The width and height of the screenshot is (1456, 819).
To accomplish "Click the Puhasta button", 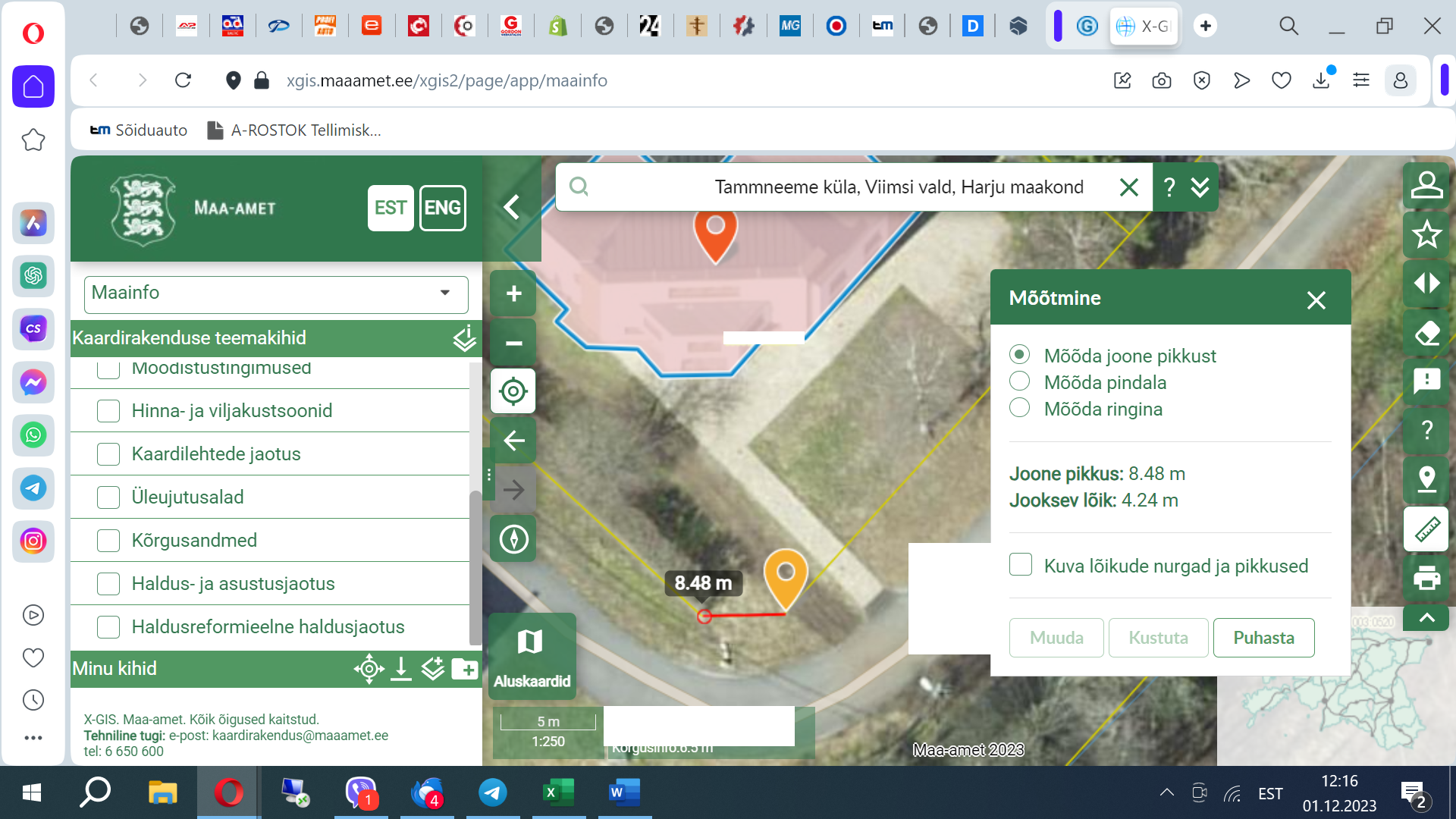I will pyautogui.click(x=1263, y=638).
